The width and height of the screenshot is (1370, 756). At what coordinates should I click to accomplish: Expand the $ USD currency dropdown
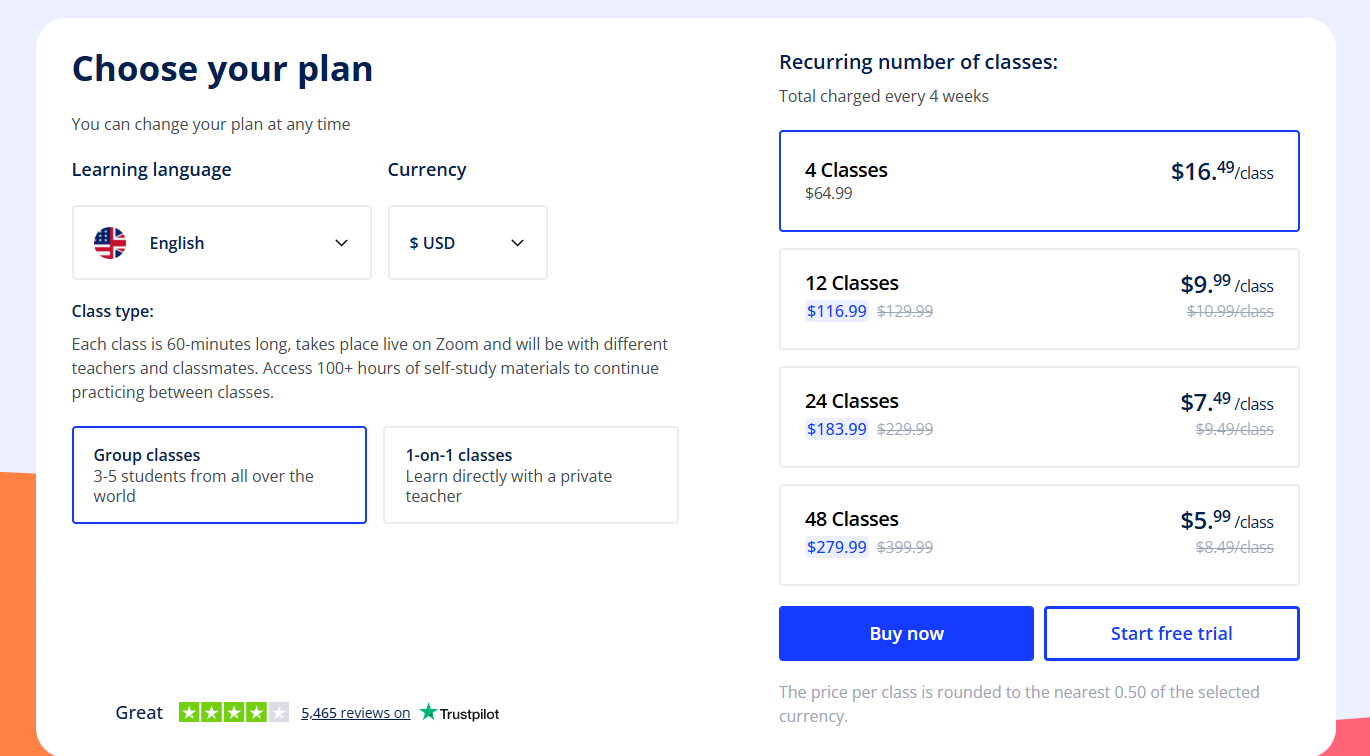click(x=467, y=243)
